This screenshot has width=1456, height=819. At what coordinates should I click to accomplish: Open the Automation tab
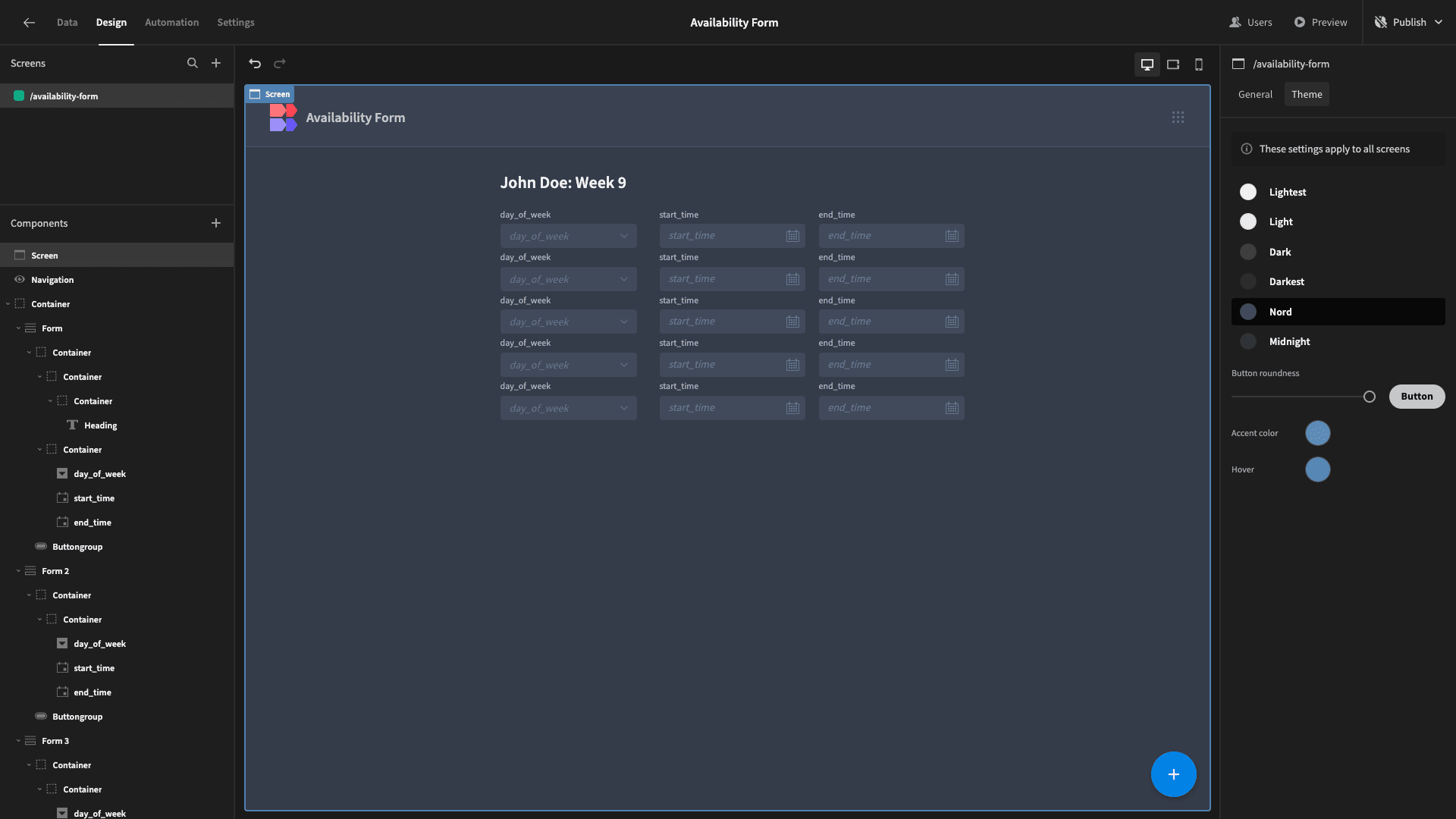point(171,23)
